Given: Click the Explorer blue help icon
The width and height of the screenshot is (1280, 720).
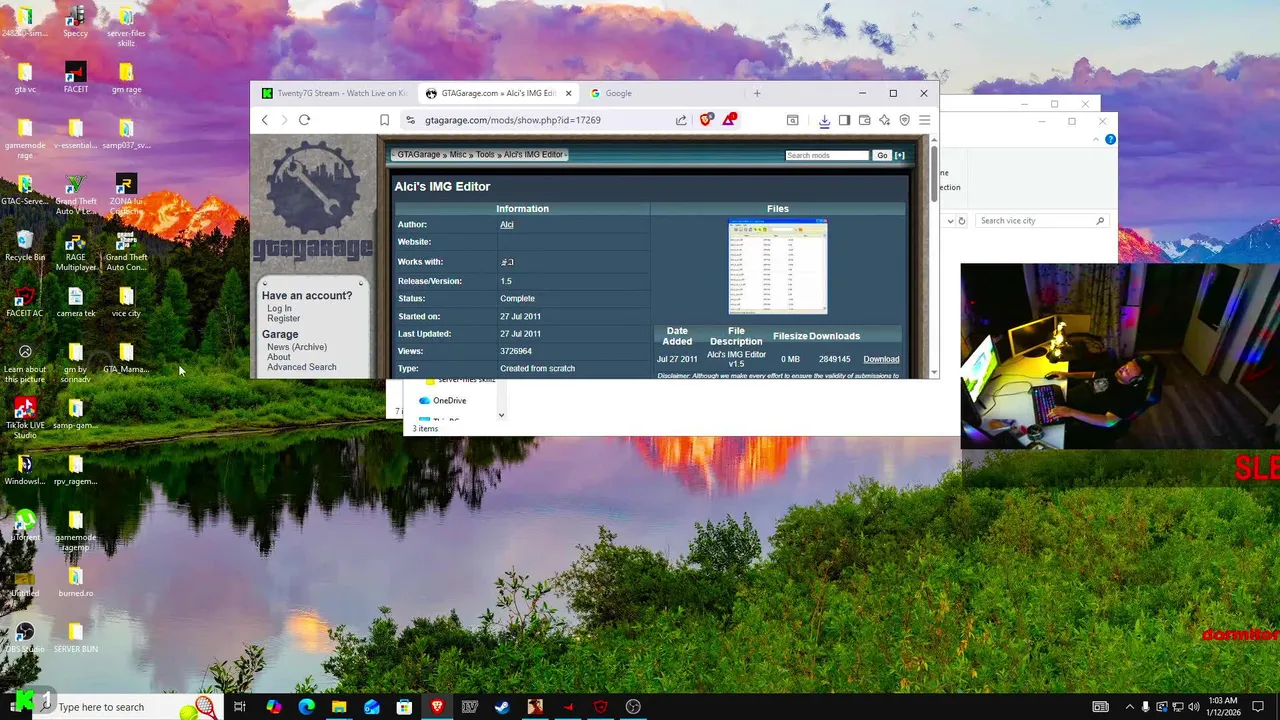Looking at the screenshot, I should 1110,139.
